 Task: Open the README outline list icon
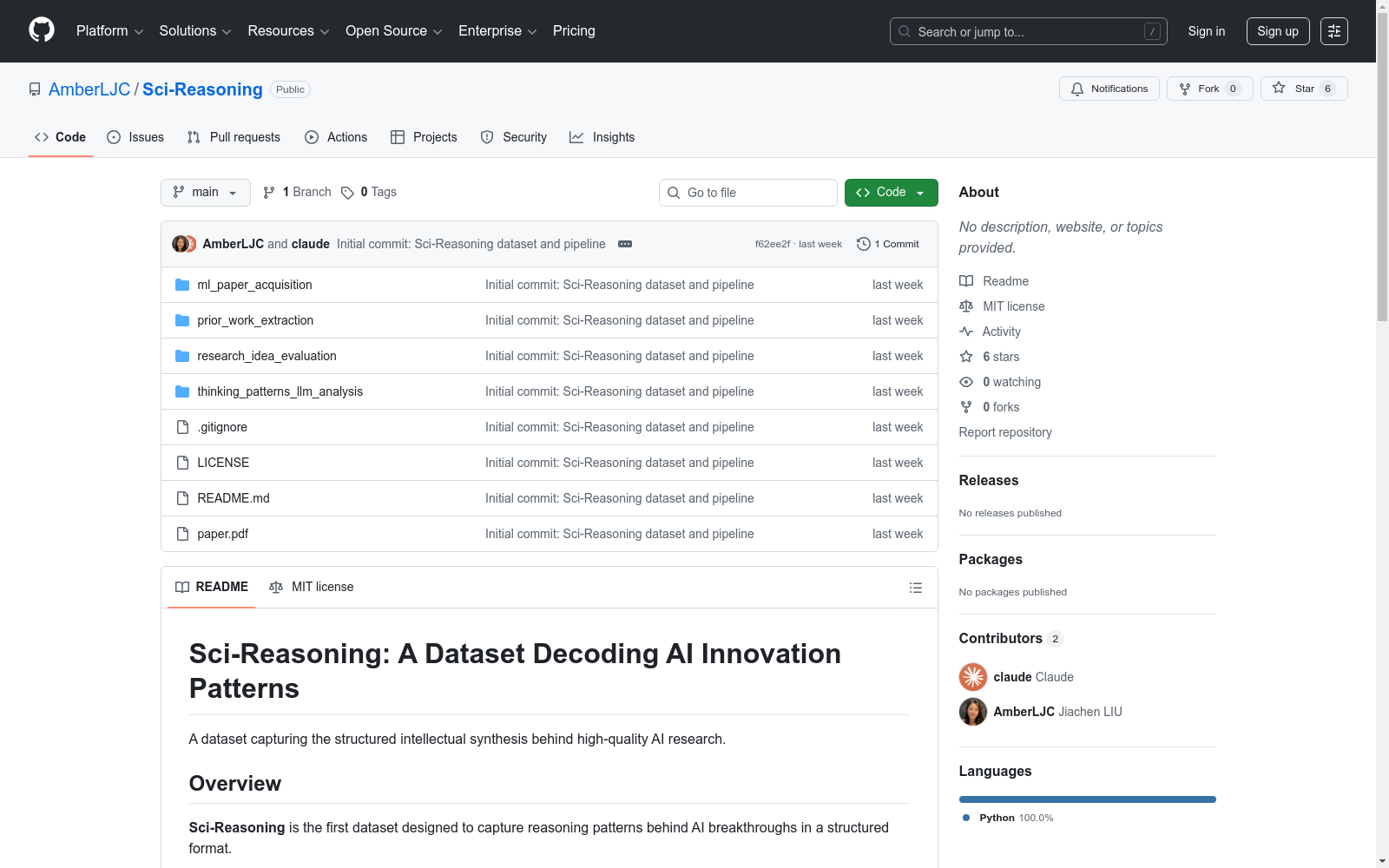[916, 588]
